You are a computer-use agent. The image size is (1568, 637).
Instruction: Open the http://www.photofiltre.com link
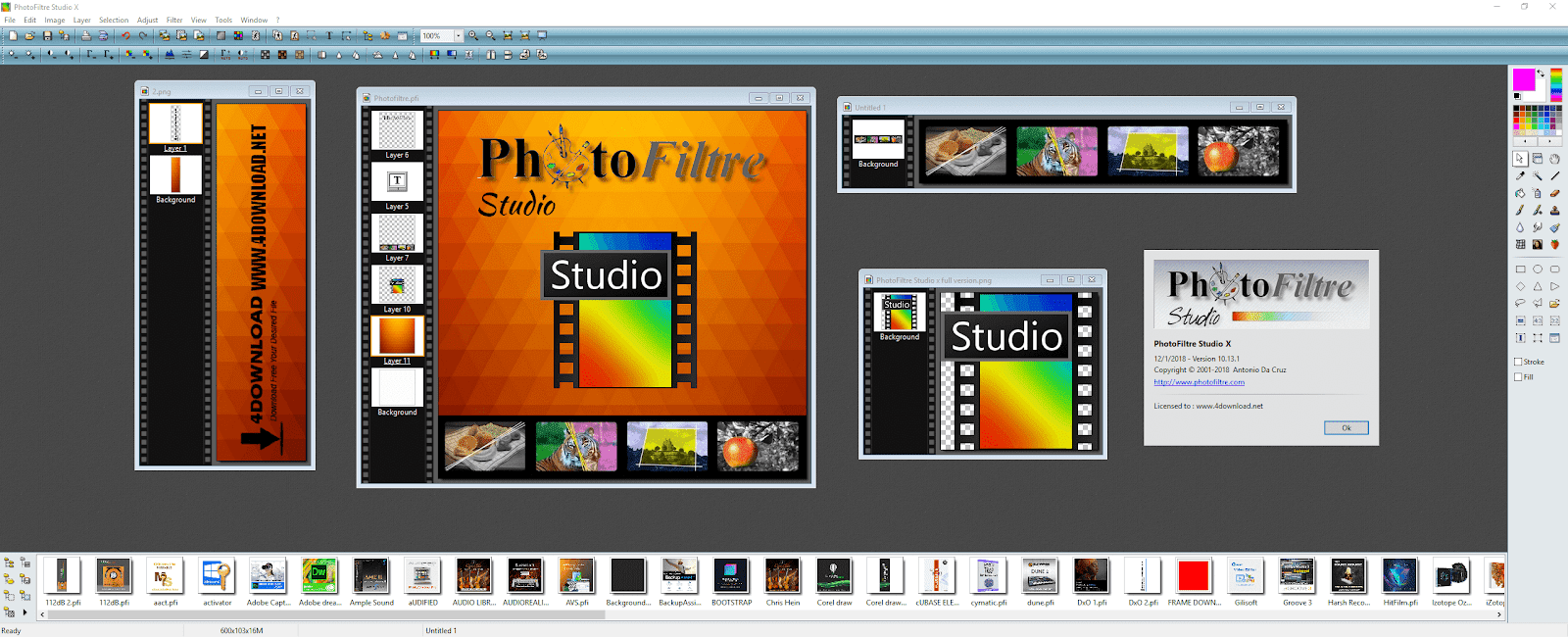point(1199,382)
